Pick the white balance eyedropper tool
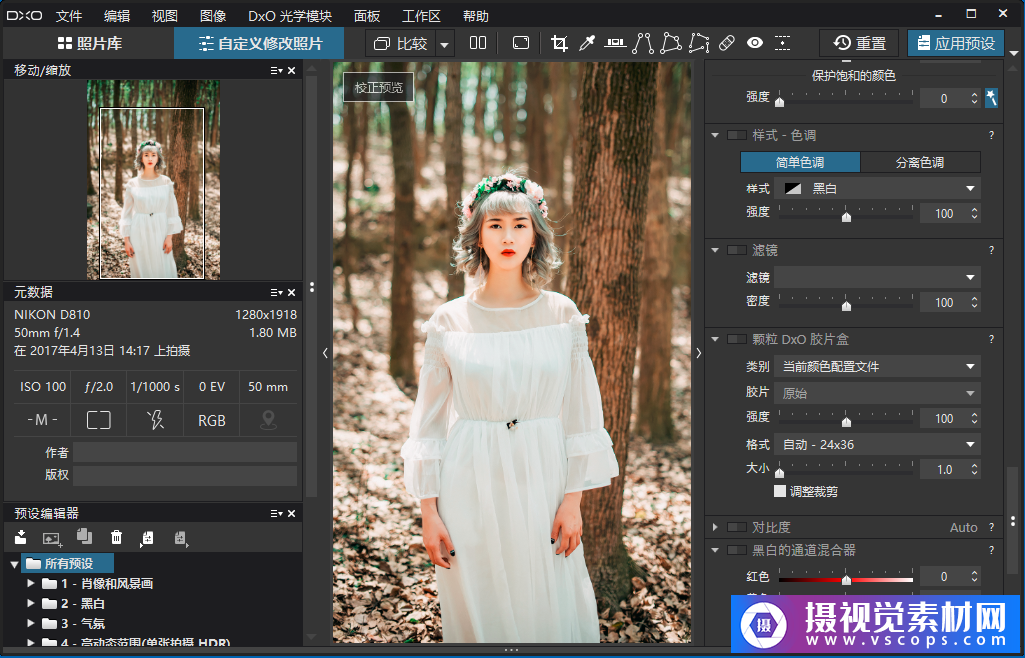The image size is (1025, 658). pyautogui.click(x=588, y=43)
